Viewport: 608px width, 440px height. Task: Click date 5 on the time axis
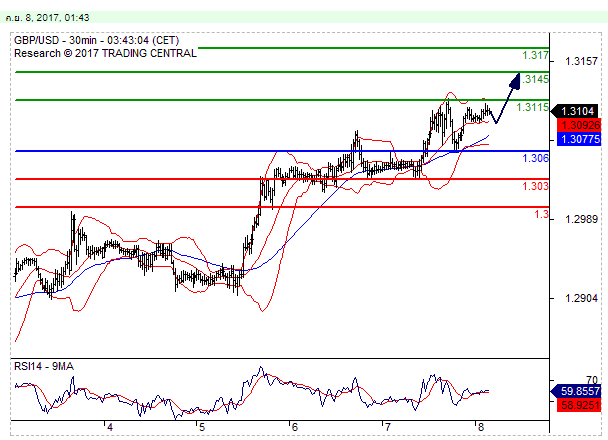(x=201, y=427)
